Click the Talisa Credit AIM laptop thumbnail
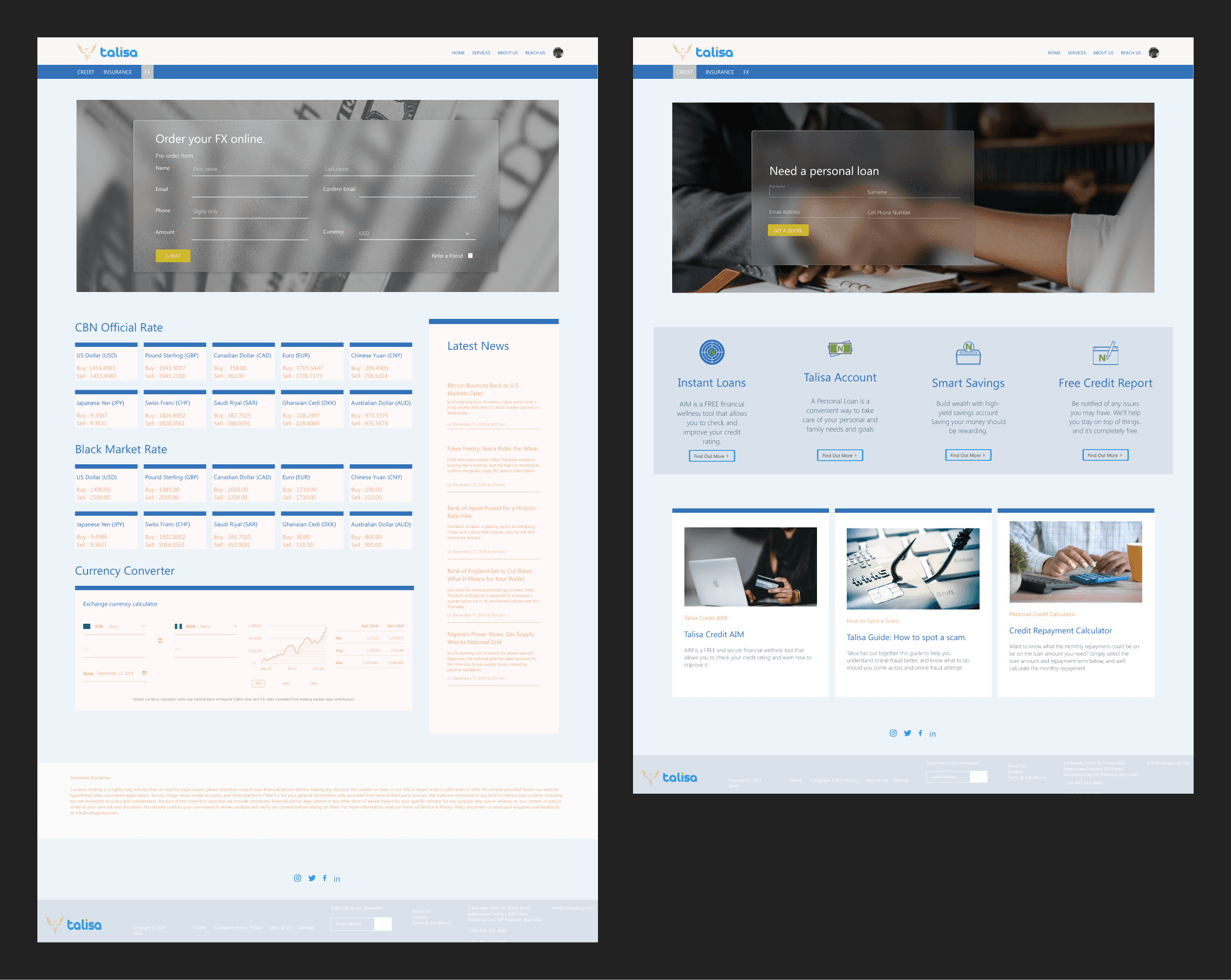 pyautogui.click(x=750, y=567)
